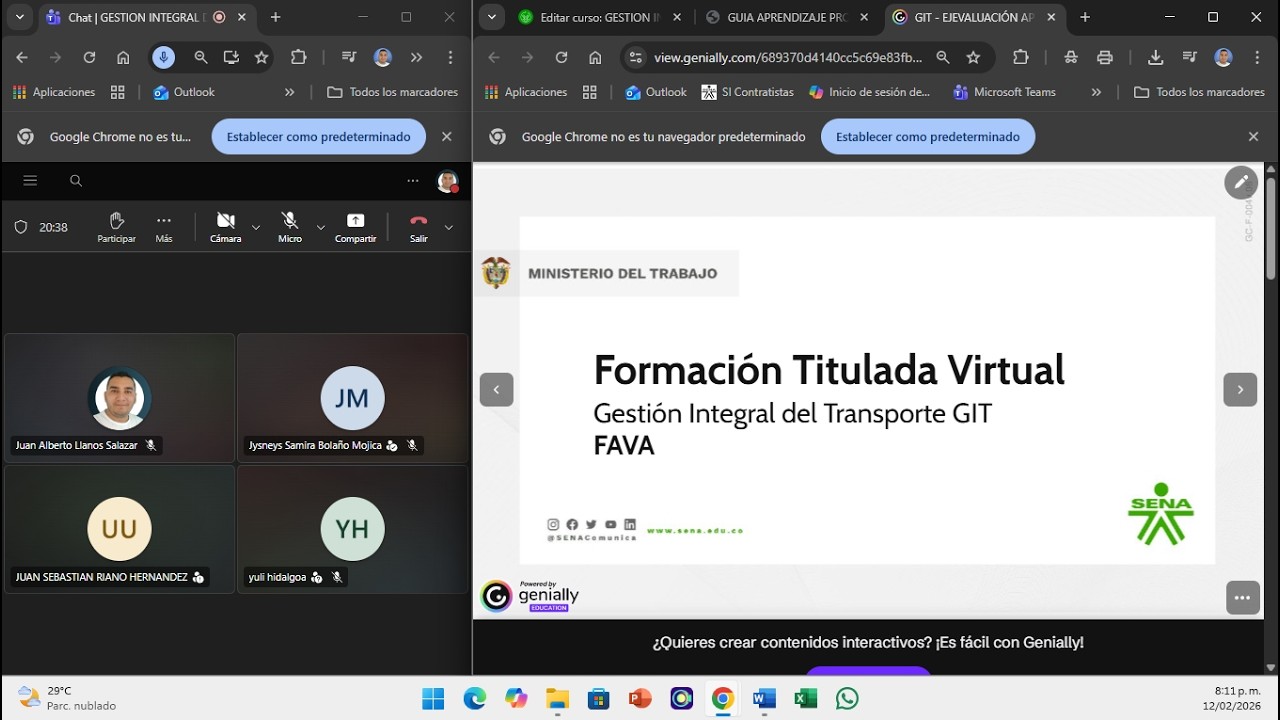Open Todos los marcadores folder in Teams window

pyautogui.click(x=393, y=92)
